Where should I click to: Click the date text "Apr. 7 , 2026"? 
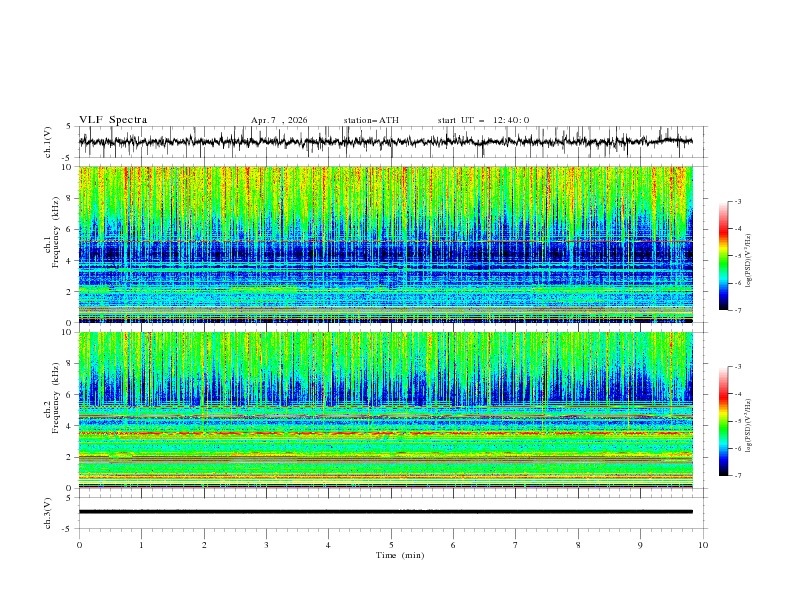point(279,120)
